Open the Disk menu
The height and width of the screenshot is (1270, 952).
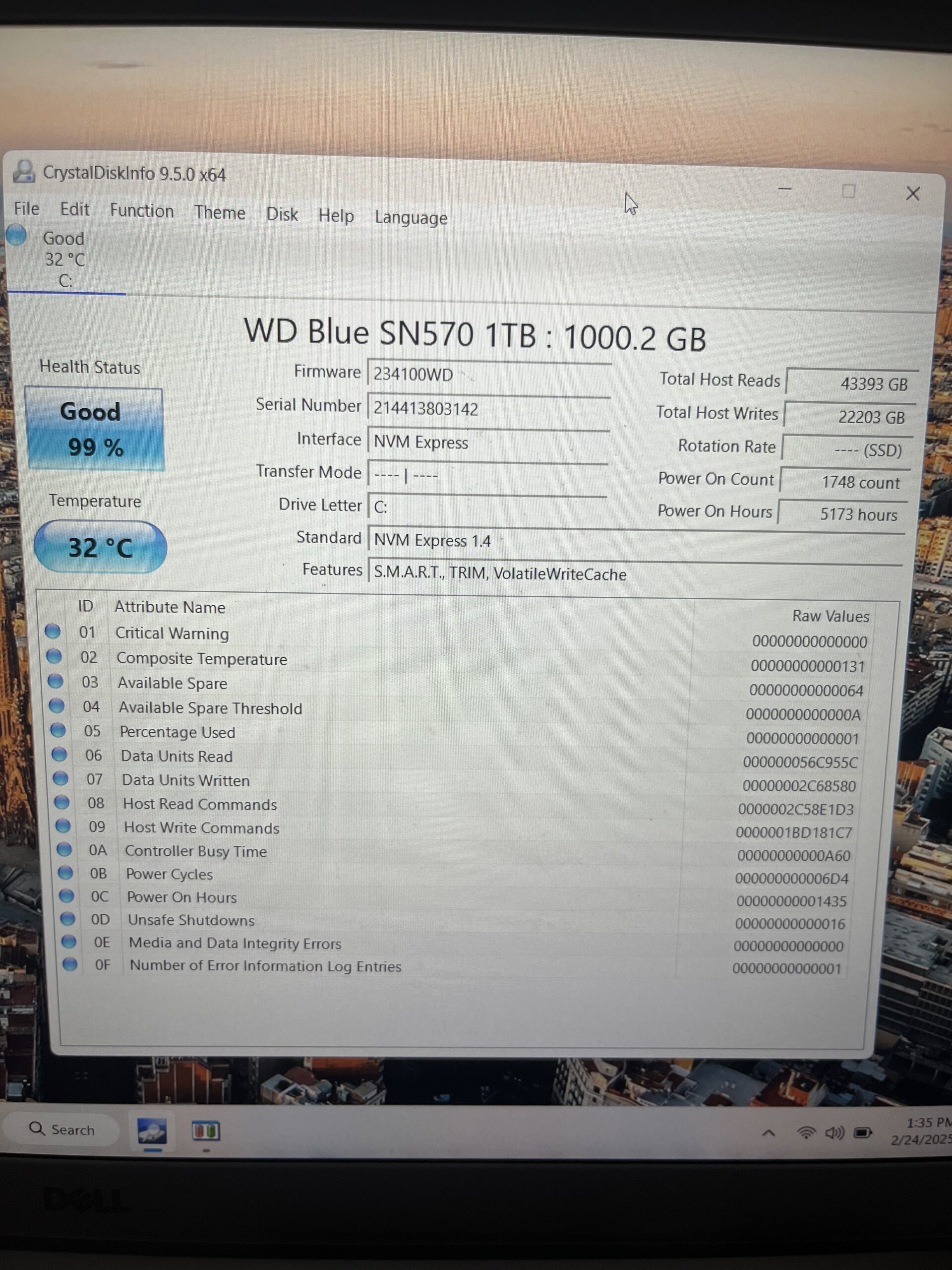coord(282,214)
